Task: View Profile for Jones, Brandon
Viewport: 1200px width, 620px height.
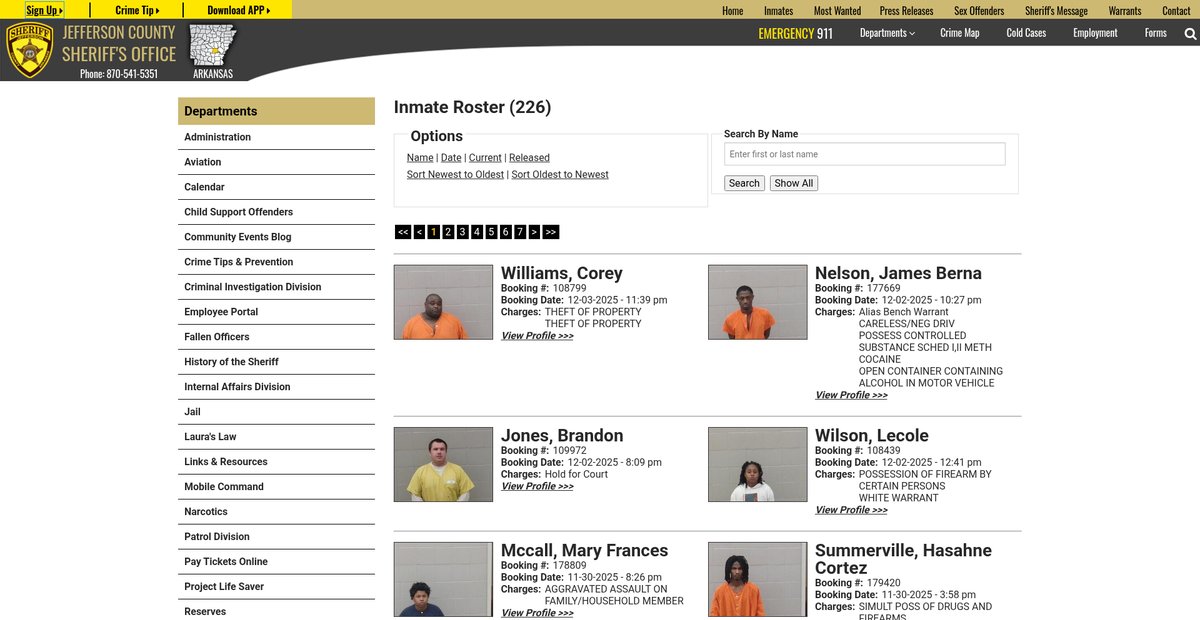Action: pos(537,486)
